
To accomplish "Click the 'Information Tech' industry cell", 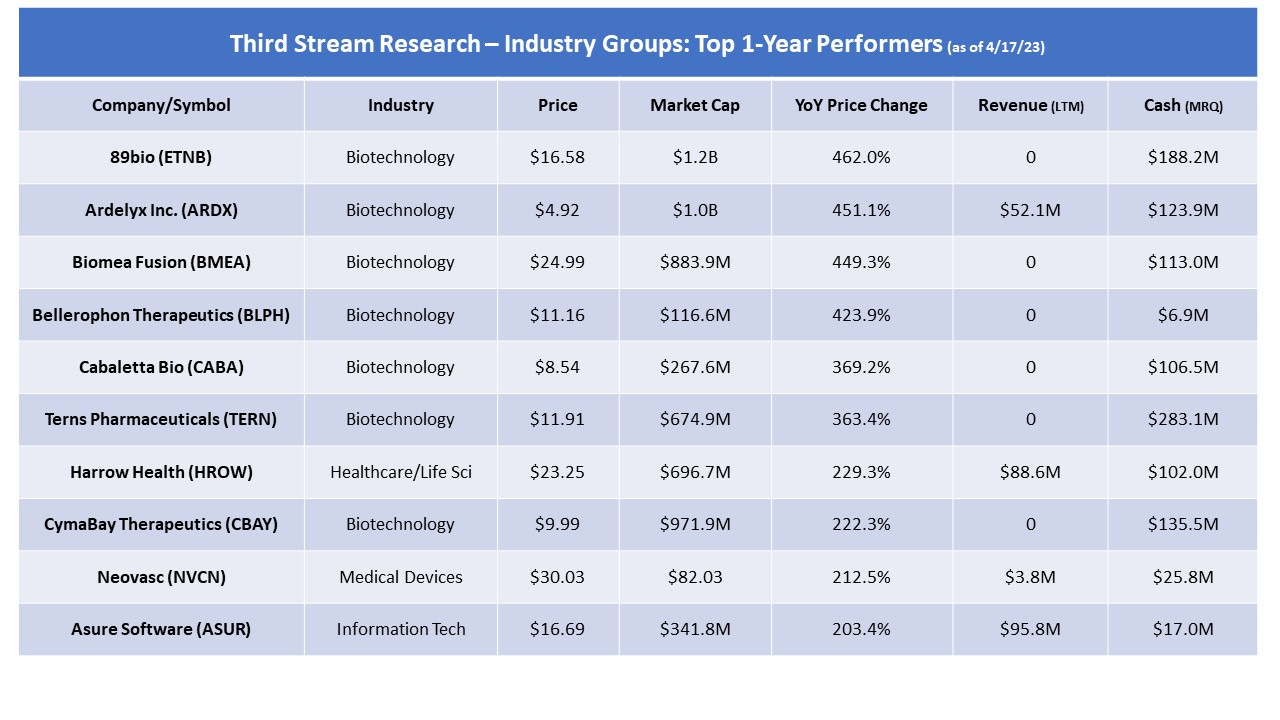I will point(400,629).
